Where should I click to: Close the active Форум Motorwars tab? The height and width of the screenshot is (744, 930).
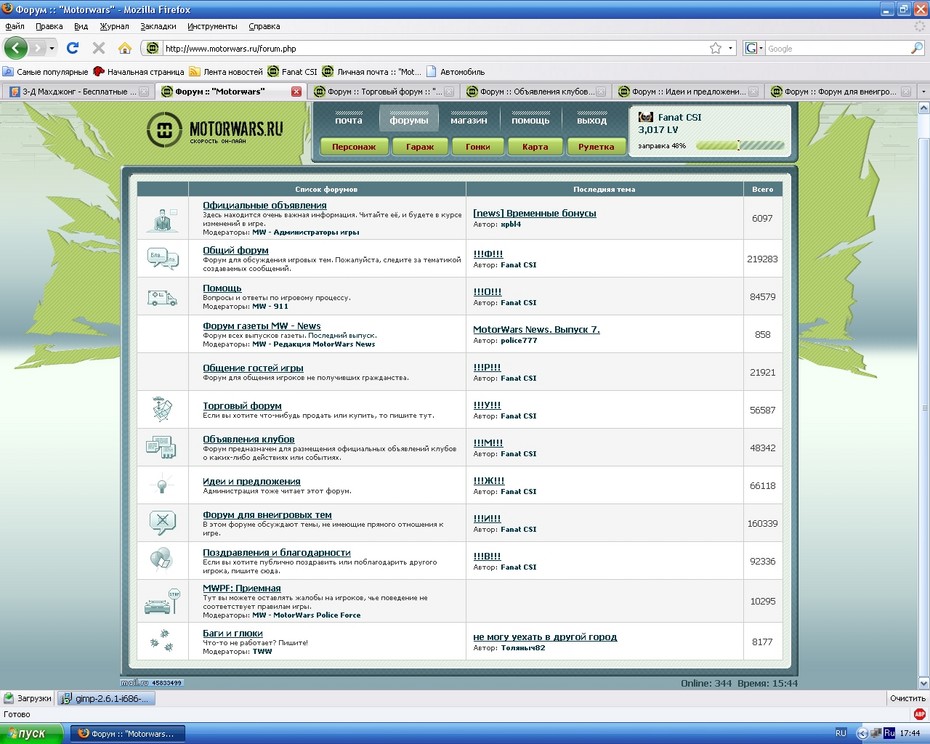pos(297,91)
